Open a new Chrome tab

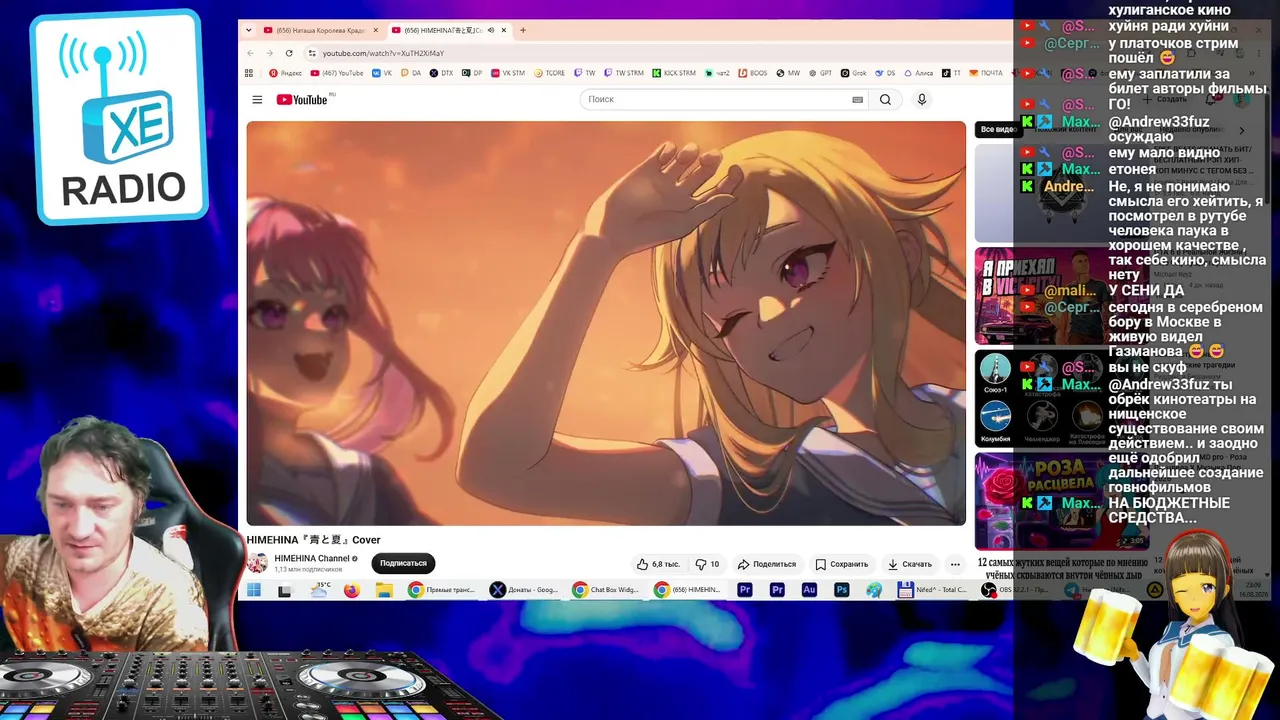click(x=523, y=30)
